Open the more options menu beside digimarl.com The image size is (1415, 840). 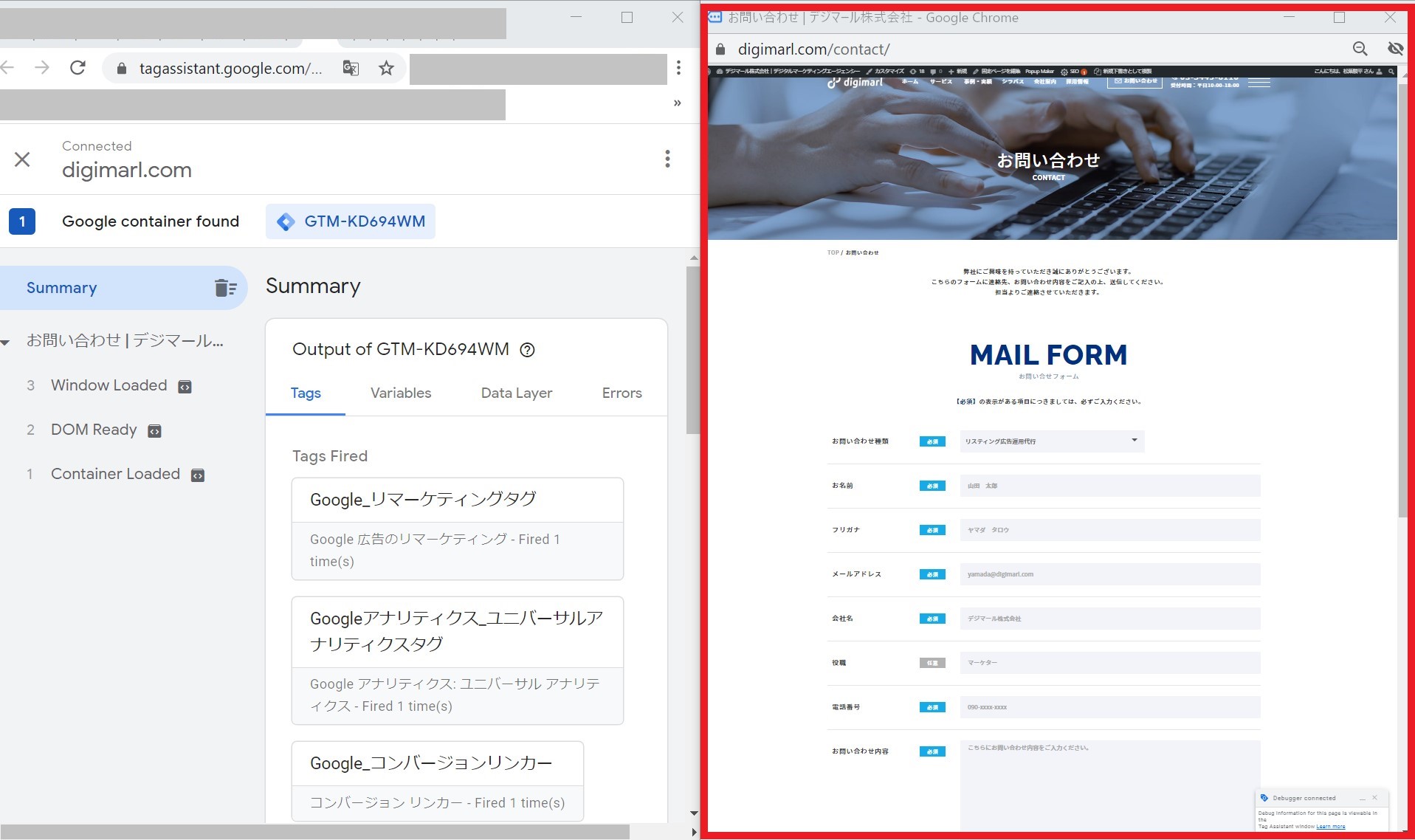[667, 159]
